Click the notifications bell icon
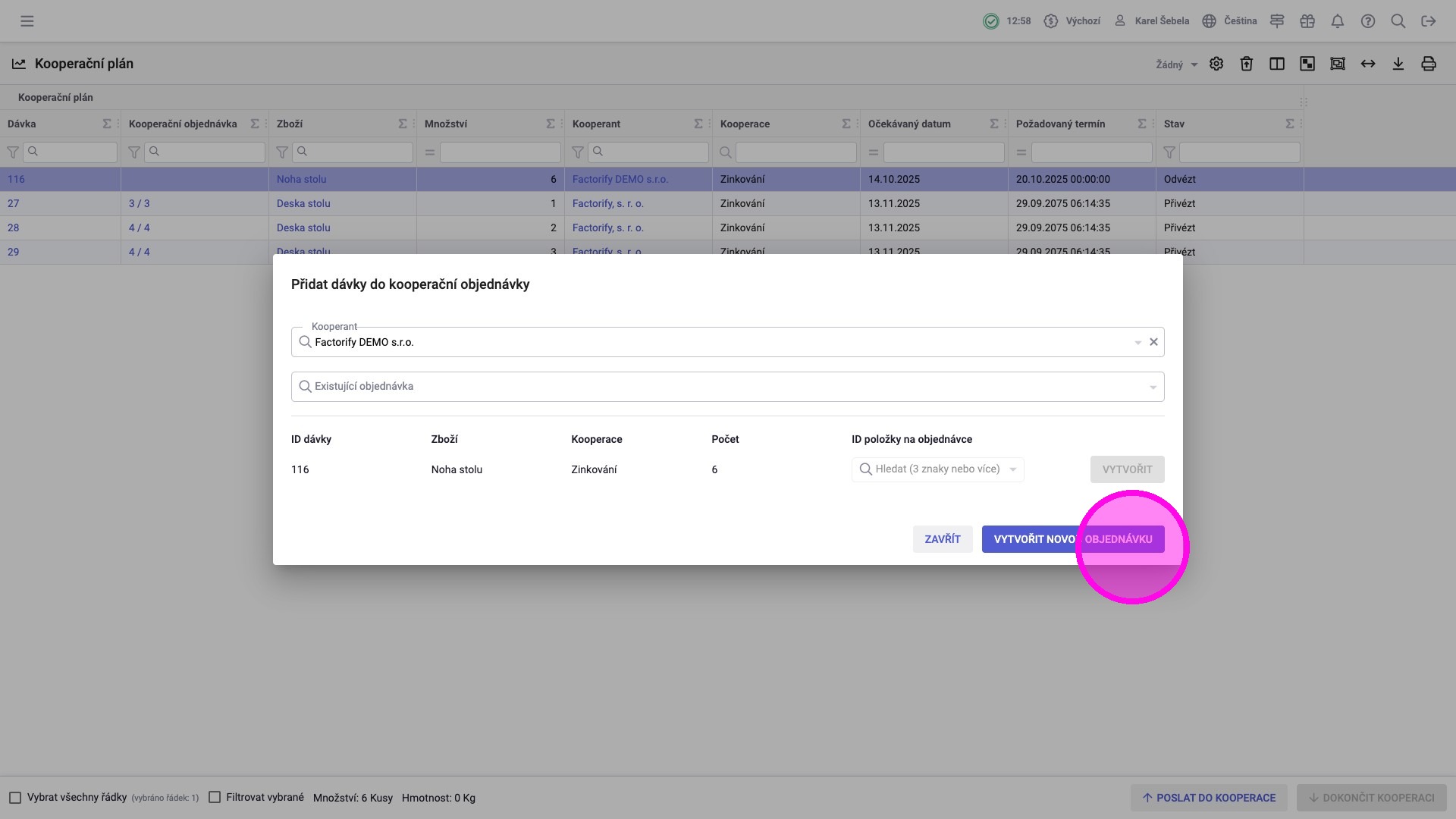The image size is (1456, 819). coord(1338,21)
